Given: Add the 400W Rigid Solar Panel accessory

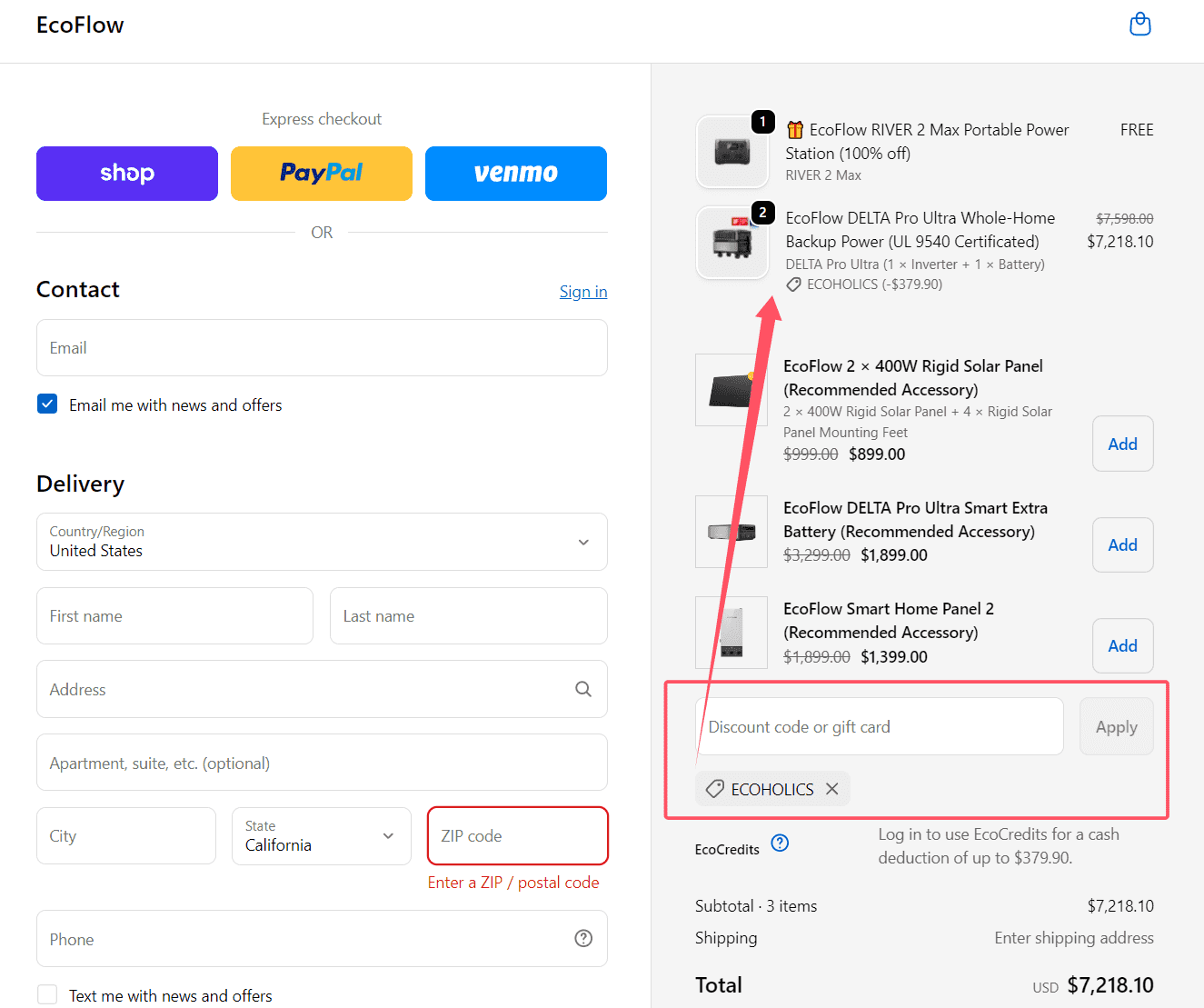Looking at the screenshot, I should click(x=1123, y=444).
